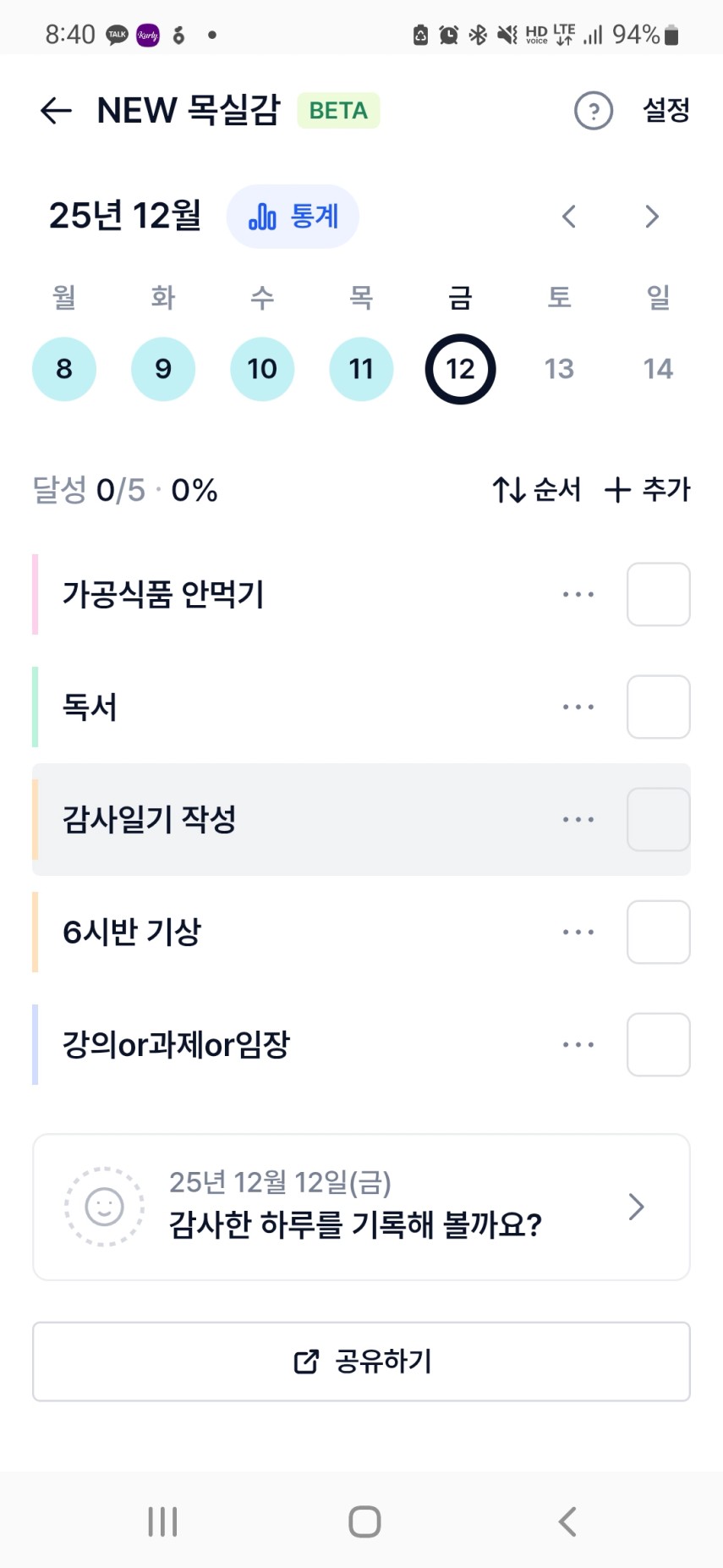Tap the smiley face gratitude icon
723x1568 pixels.
click(105, 1207)
